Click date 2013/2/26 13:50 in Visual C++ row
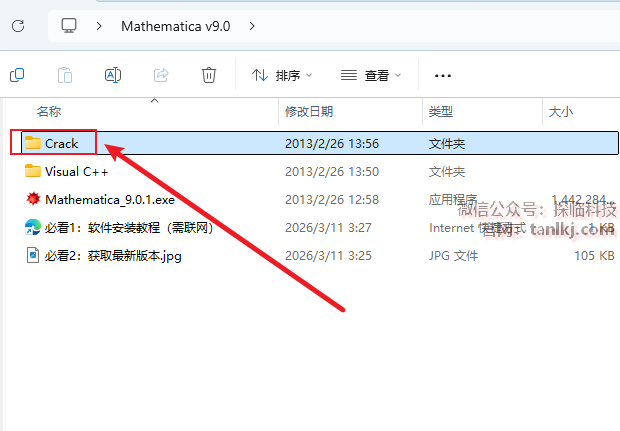 coord(332,172)
